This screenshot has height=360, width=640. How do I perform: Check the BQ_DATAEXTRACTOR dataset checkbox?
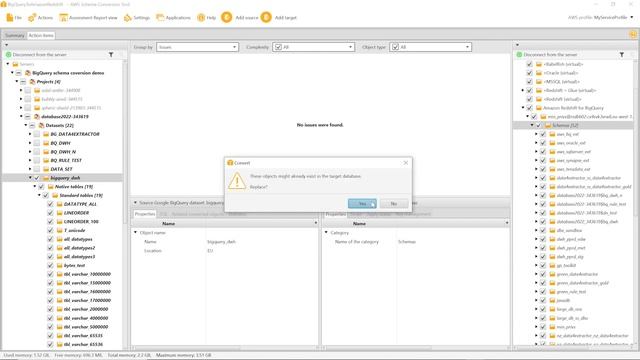click(x=37, y=134)
